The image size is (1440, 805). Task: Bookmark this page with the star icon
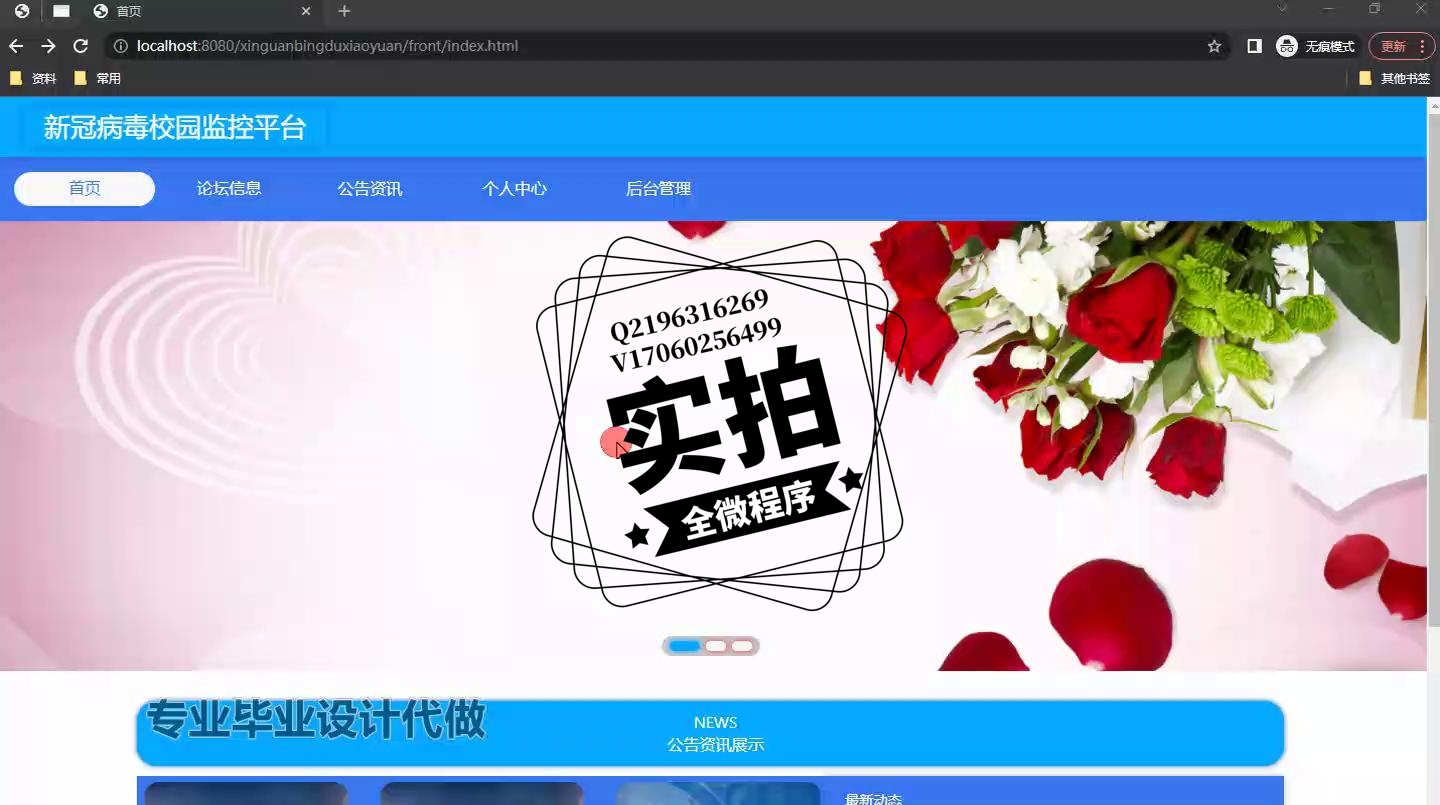point(1214,46)
